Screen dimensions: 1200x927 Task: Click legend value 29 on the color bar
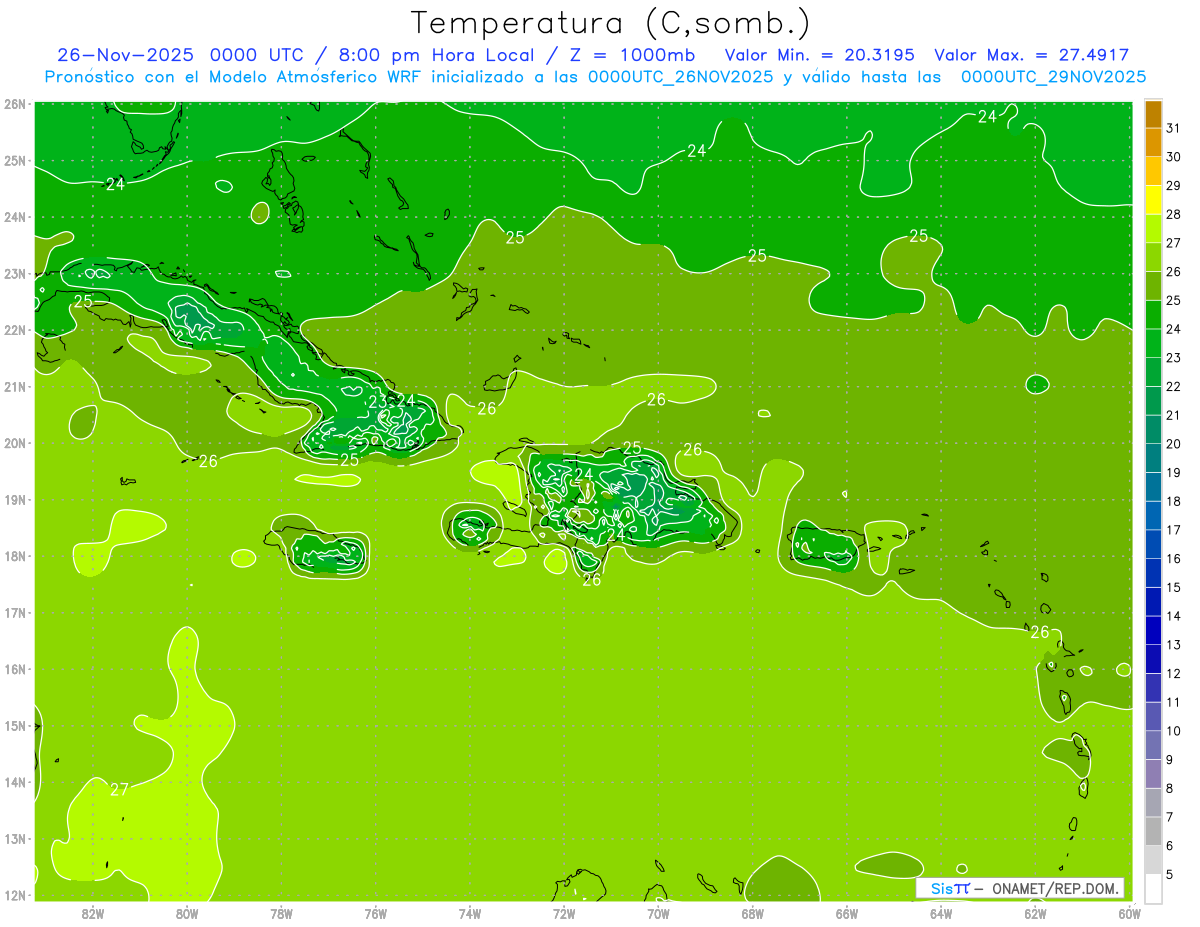(1173, 186)
